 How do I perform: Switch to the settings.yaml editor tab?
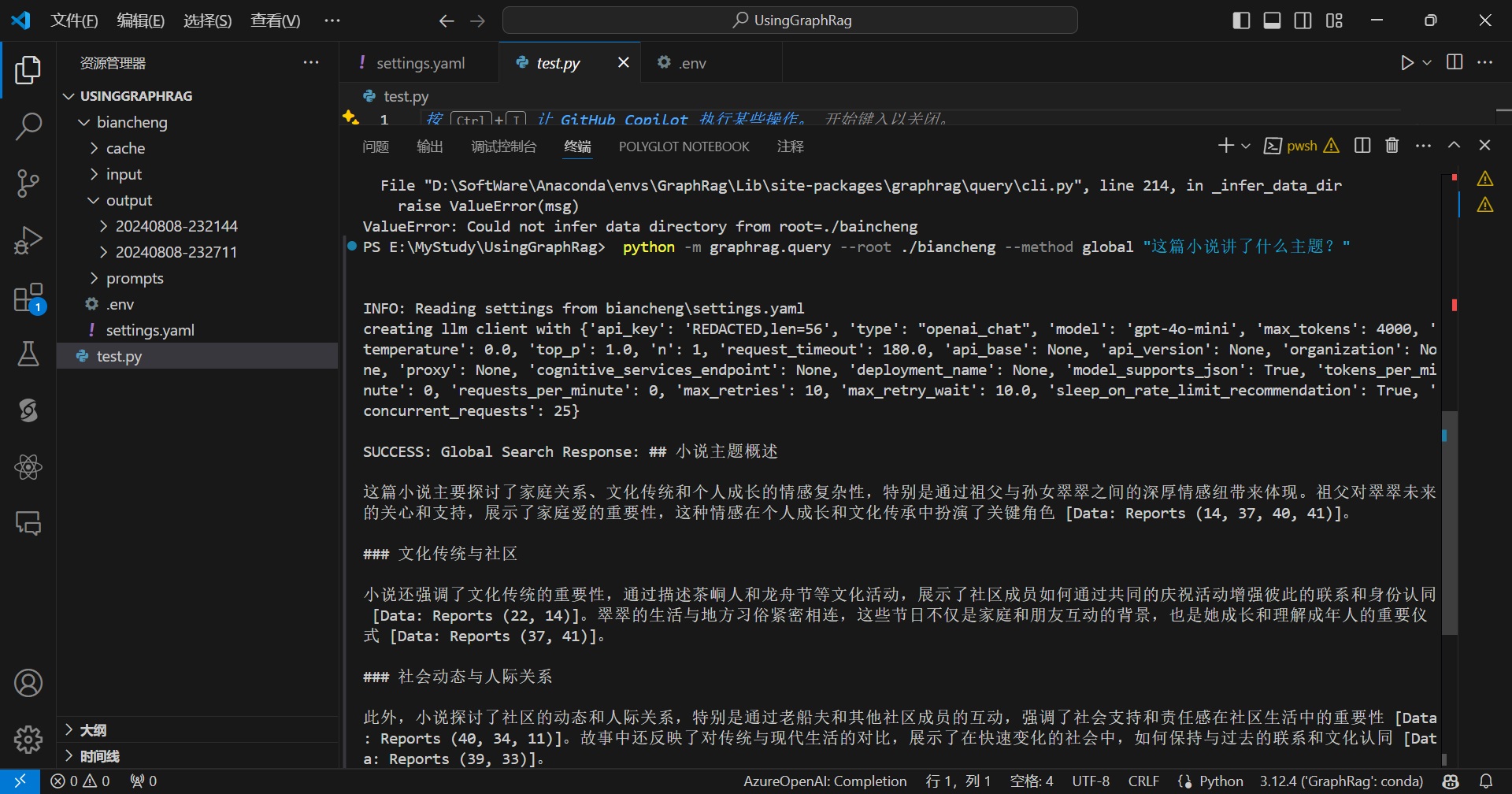tap(419, 63)
